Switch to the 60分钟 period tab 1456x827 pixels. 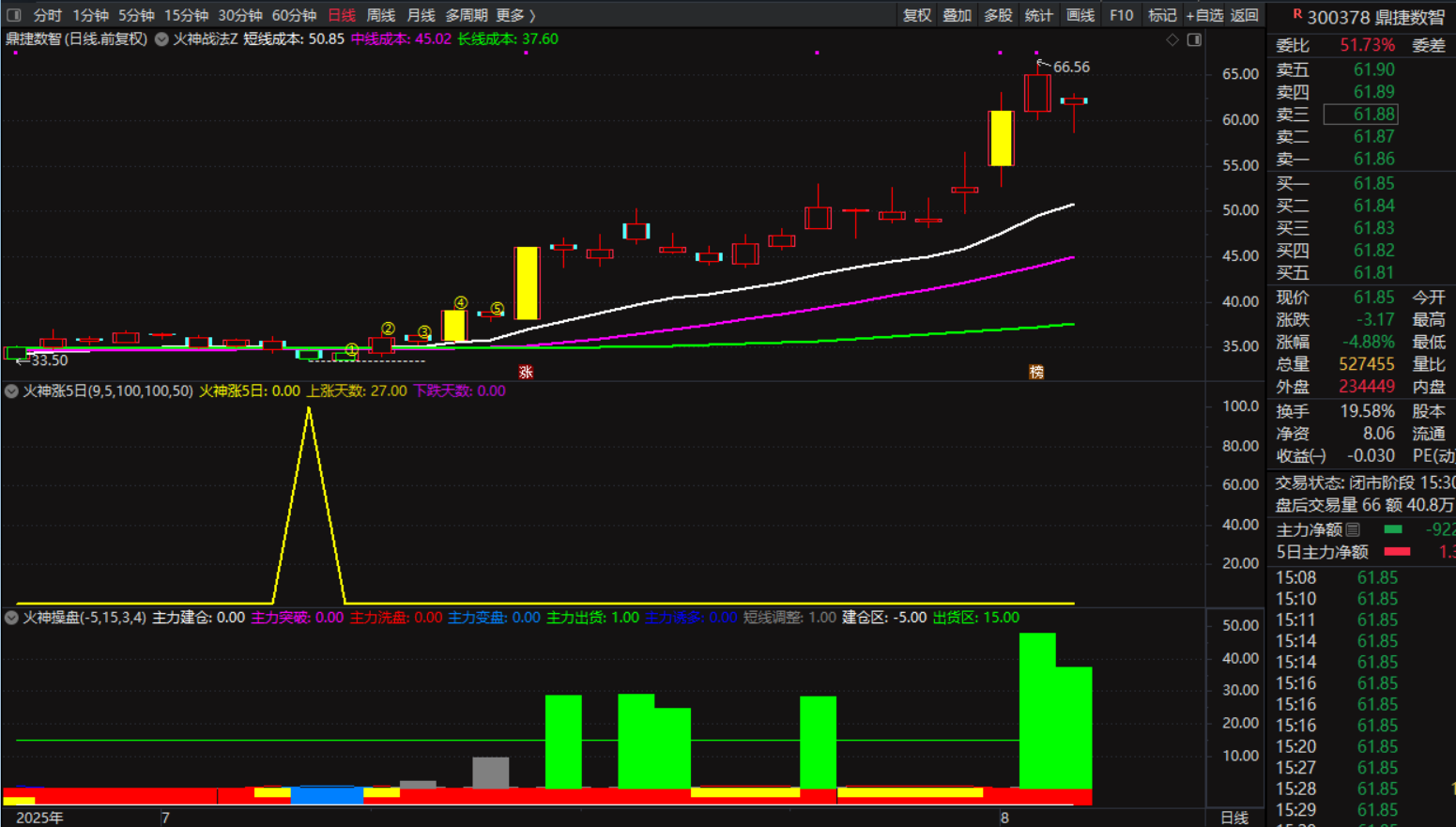click(294, 15)
